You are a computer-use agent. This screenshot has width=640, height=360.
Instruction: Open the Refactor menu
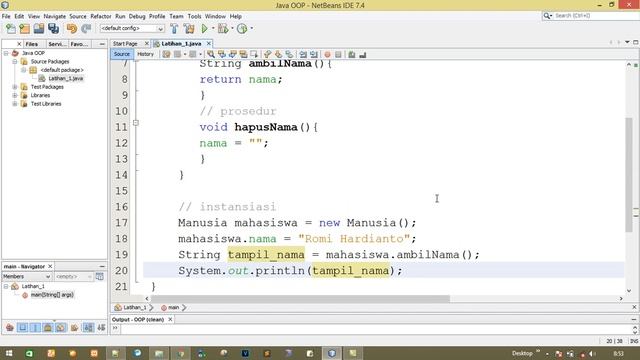click(x=101, y=16)
